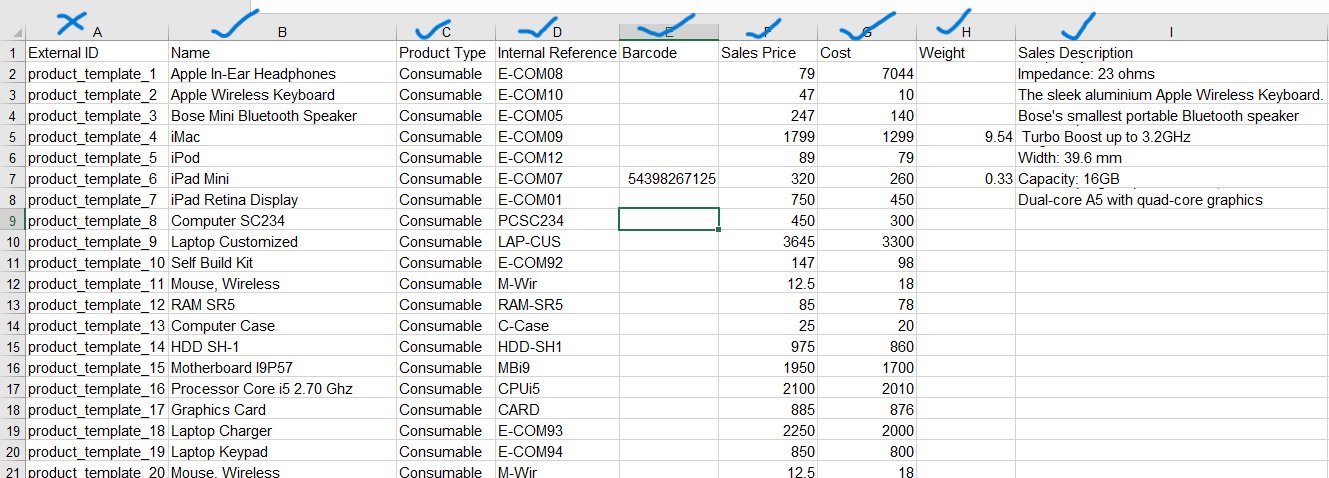Select internal reference "RAM-SR5"
Viewport: 1329px width, 478px height.
[x=557, y=305]
